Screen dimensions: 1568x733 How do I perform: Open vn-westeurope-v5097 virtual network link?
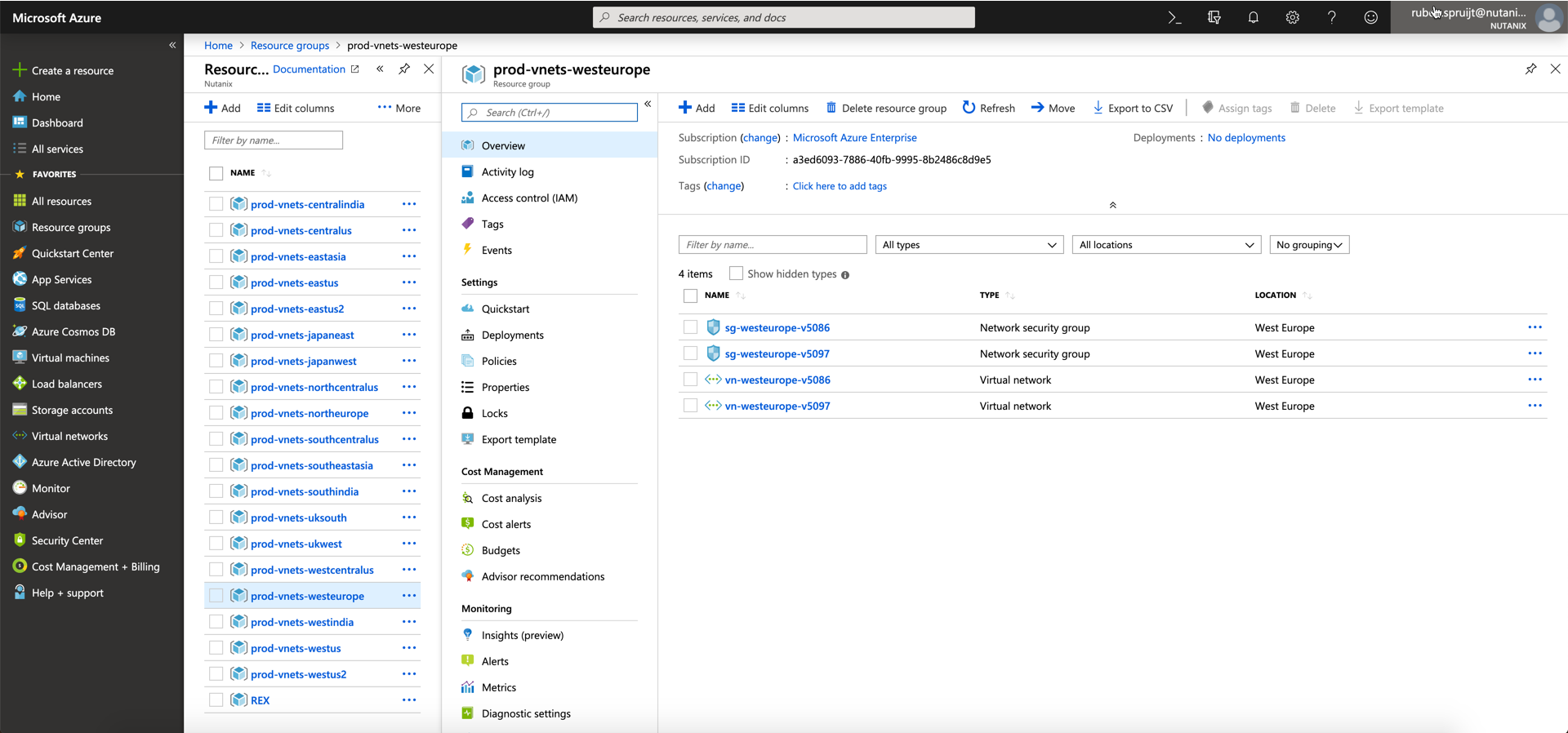(x=777, y=406)
